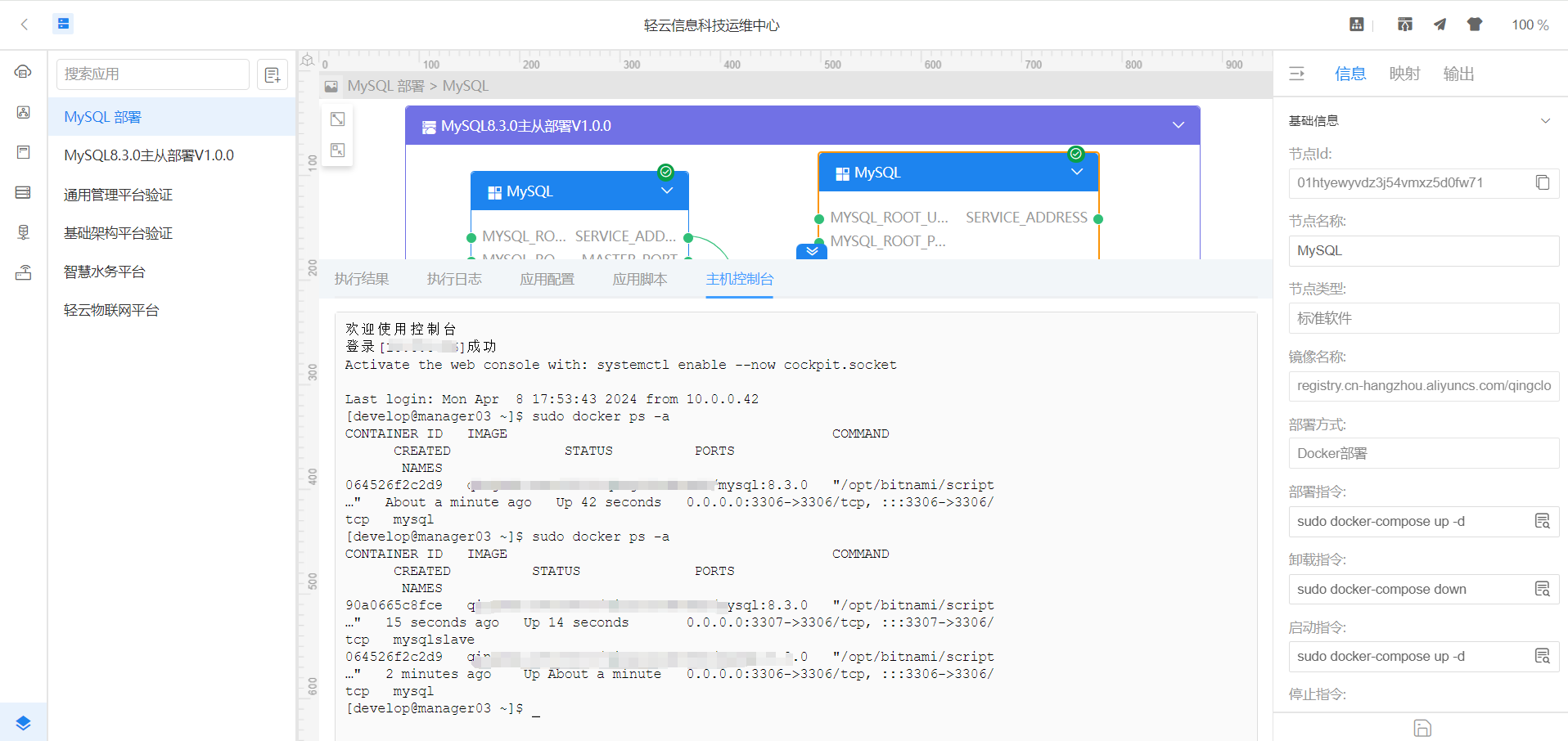
Task: Switch to the 应用配置 tab
Action: (547, 279)
